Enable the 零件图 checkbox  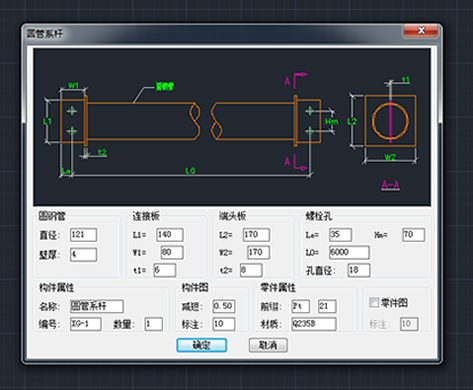(374, 303)
